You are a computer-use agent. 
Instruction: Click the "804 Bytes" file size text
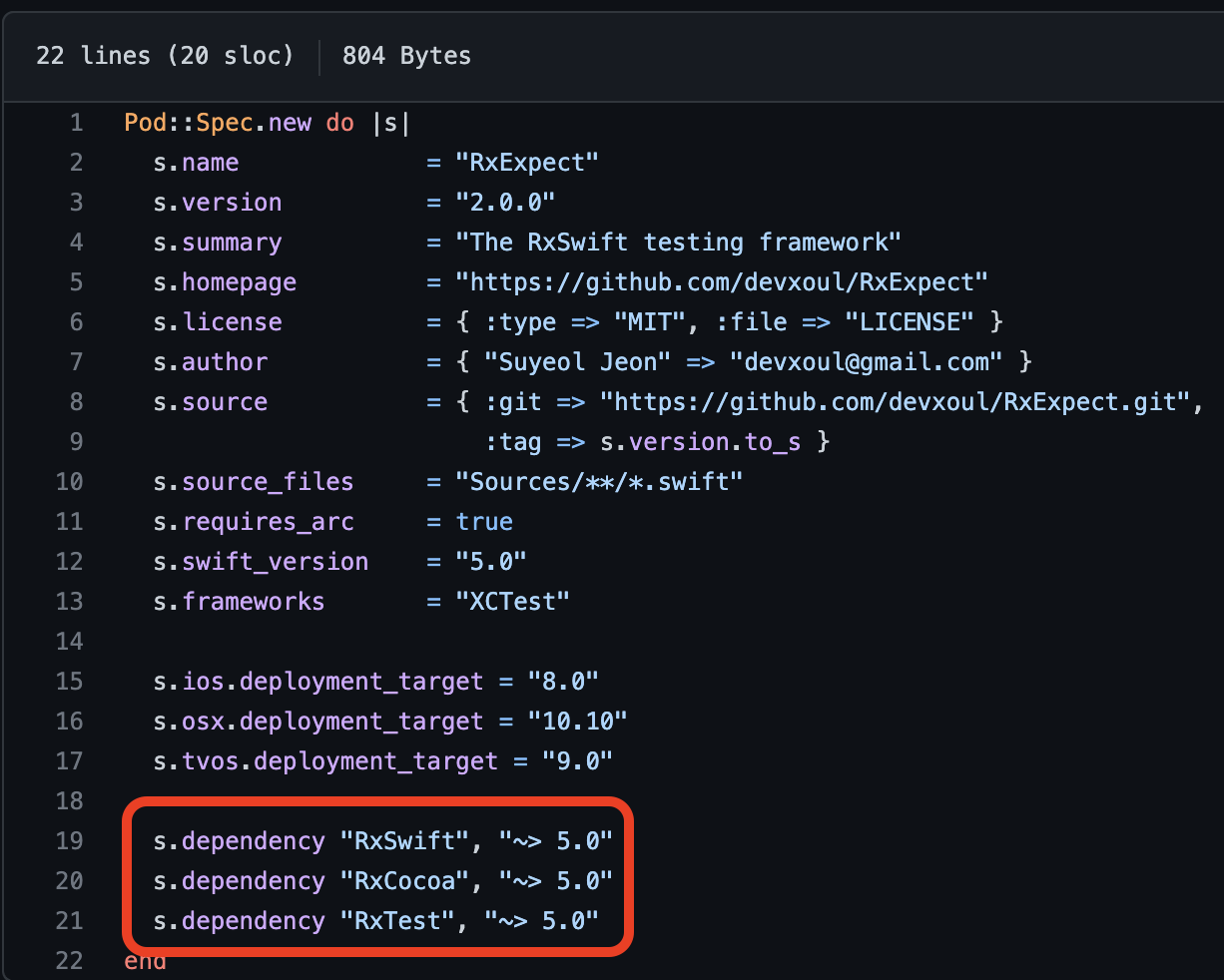[406, 55]
